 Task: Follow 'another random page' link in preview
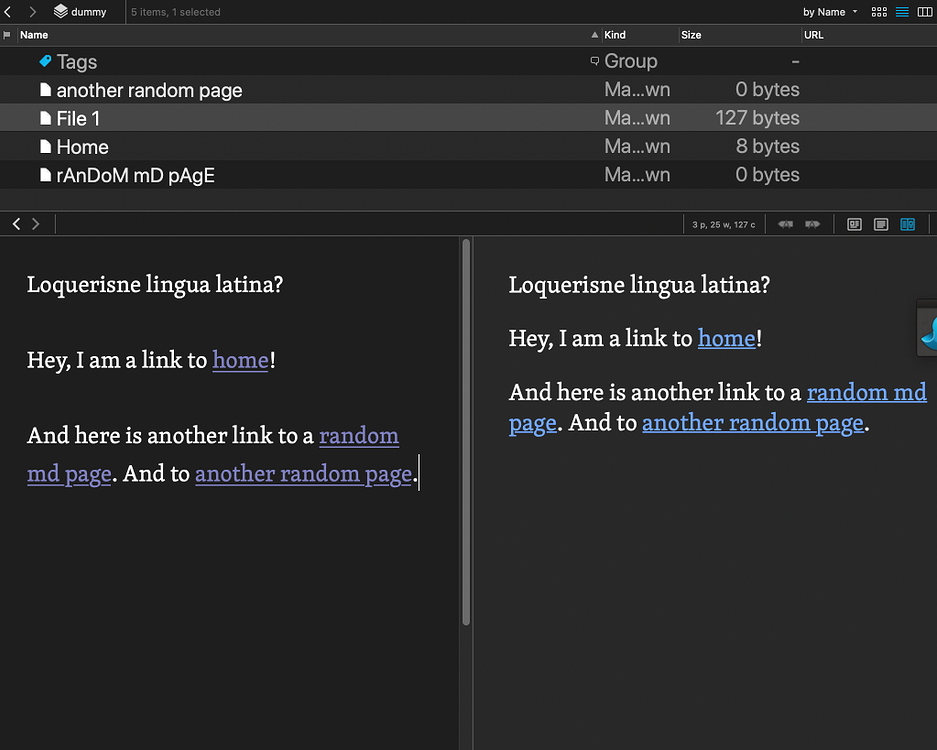[x=752, y=423]
